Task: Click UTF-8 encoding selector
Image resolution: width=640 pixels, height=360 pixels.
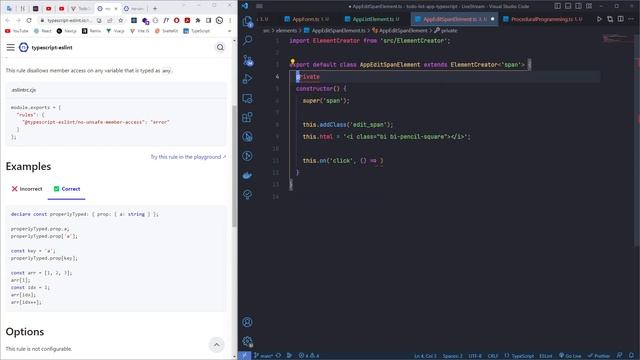Action: point(475,356)
